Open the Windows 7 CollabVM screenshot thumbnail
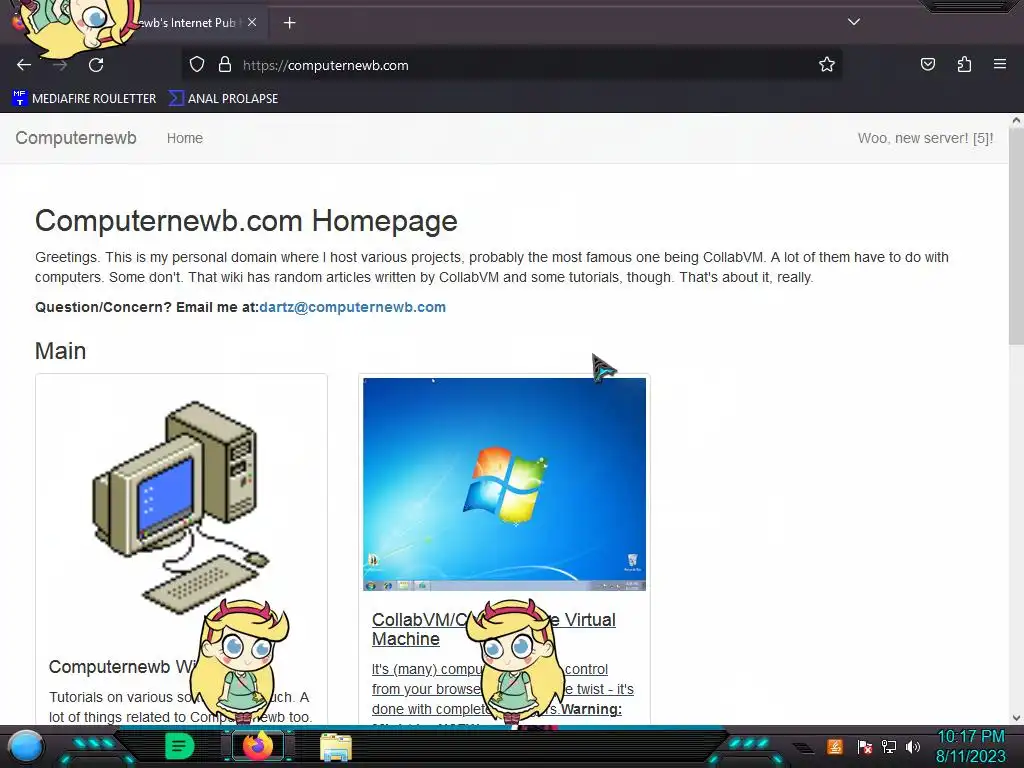Viewport: 1024px width, 768px height. point(504,485)
